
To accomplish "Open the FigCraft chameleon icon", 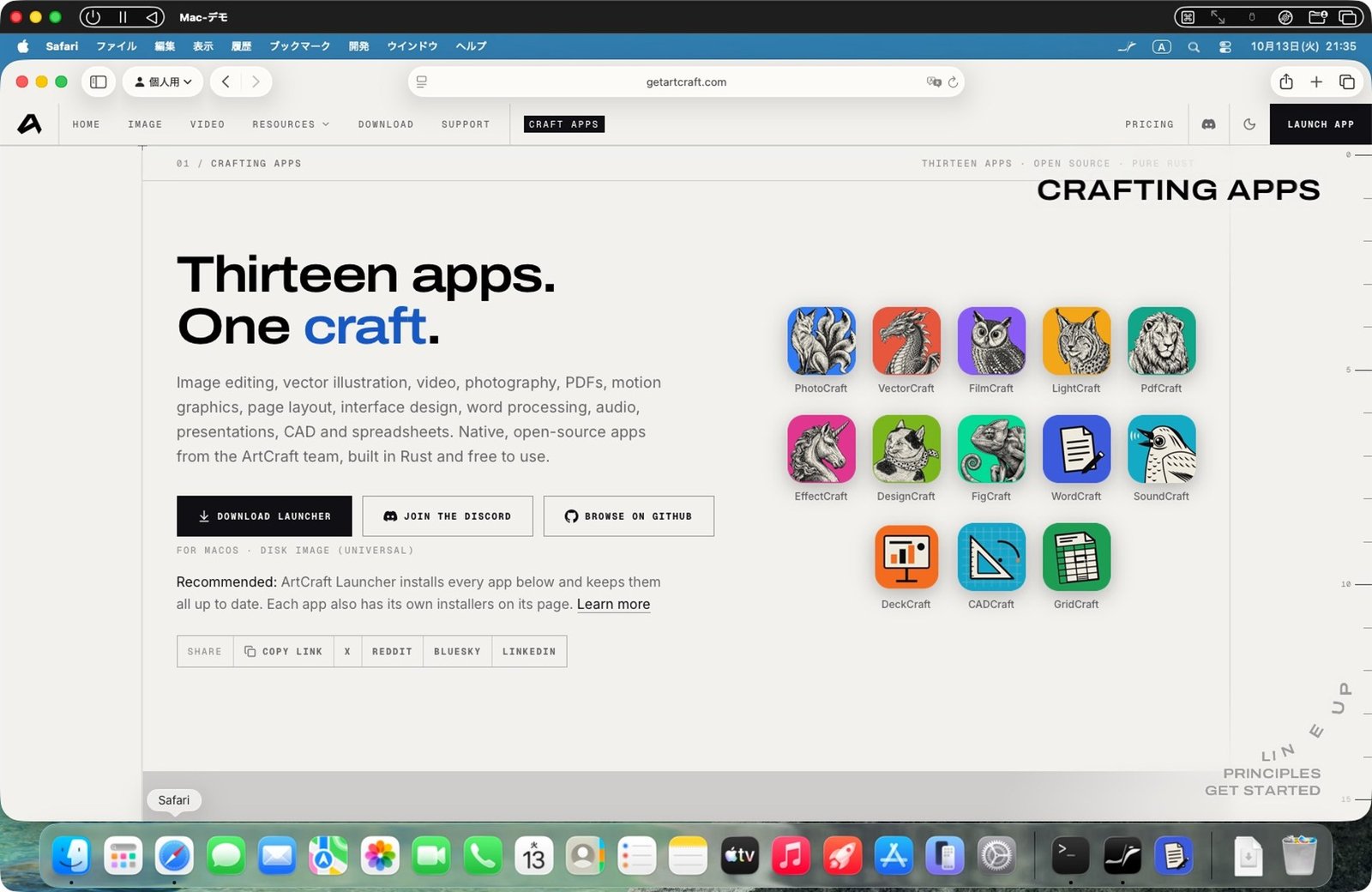I will coord(991,449).
